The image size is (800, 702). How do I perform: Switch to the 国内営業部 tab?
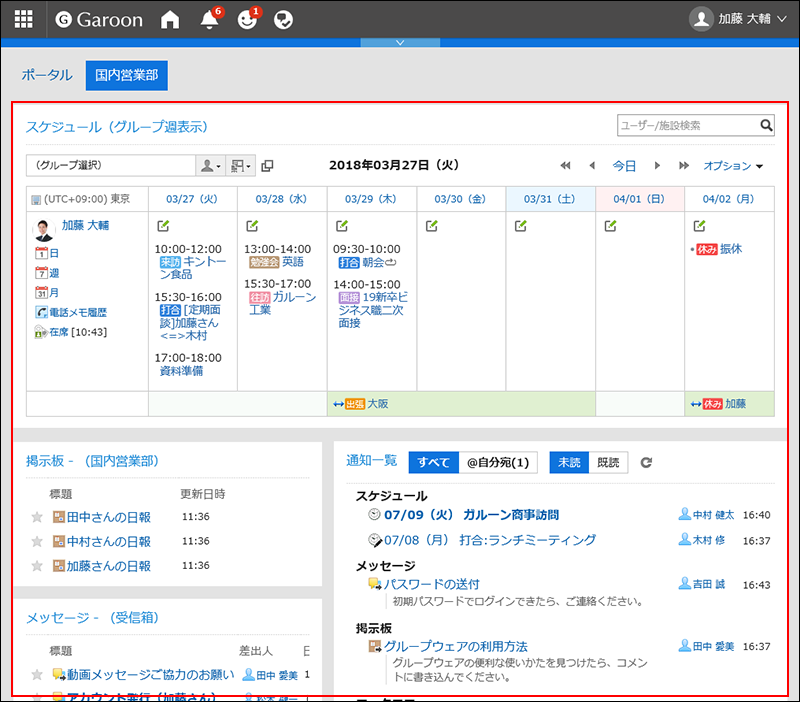pyautogui.click(x=127, y=75)
